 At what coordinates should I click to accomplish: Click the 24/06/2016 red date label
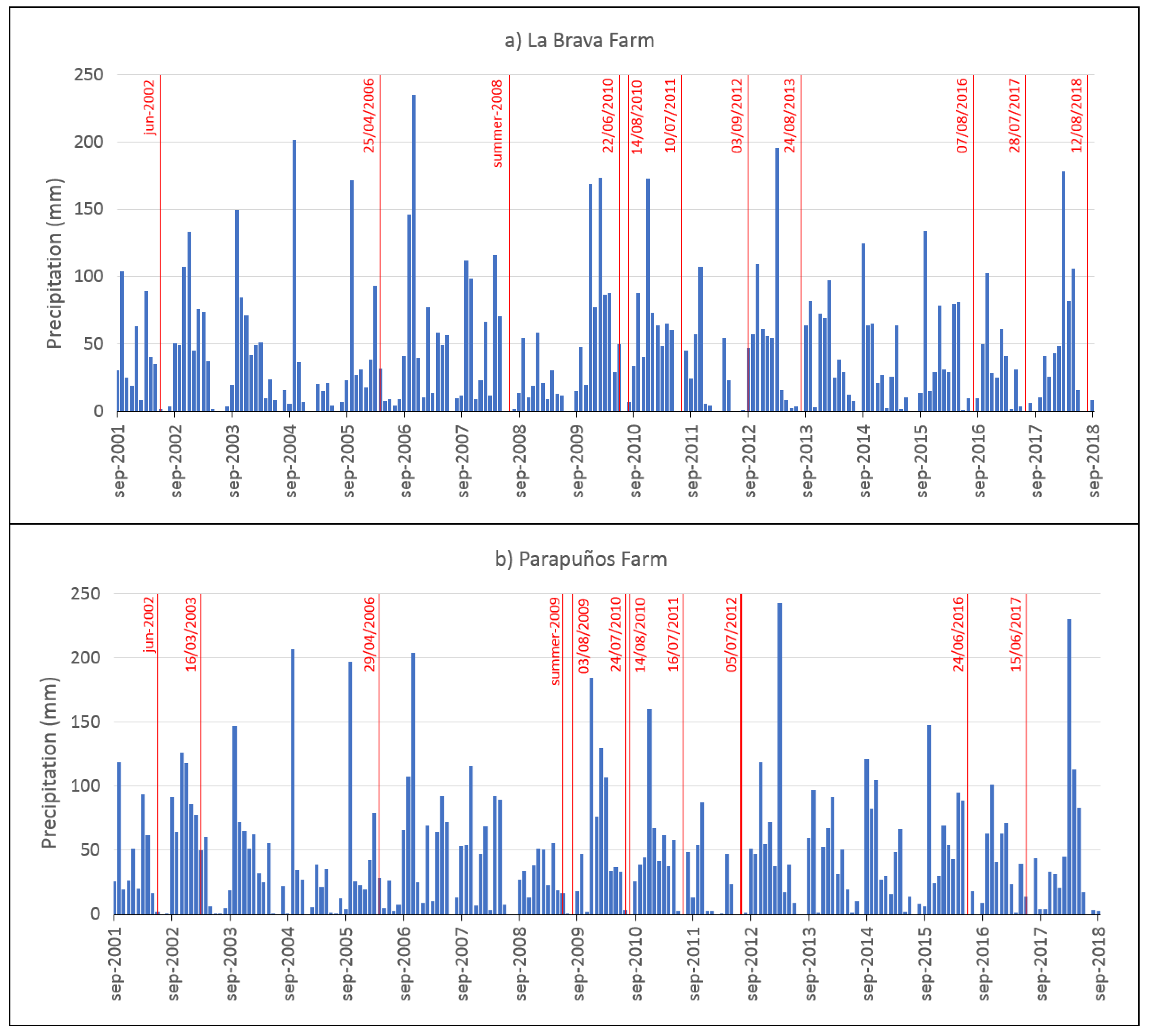tap(958, 634)
